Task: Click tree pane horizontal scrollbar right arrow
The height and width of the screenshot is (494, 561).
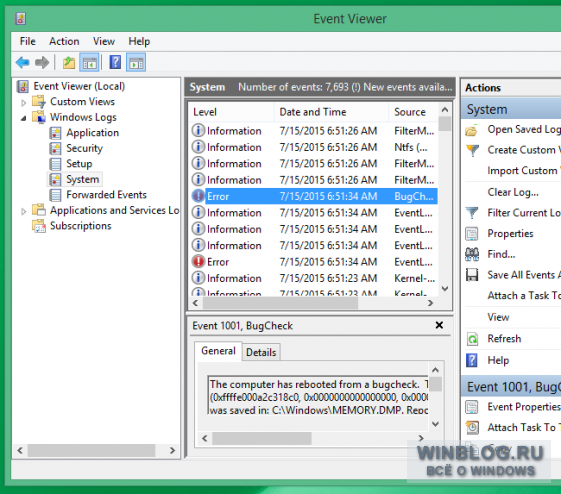Action: (172, 450)
